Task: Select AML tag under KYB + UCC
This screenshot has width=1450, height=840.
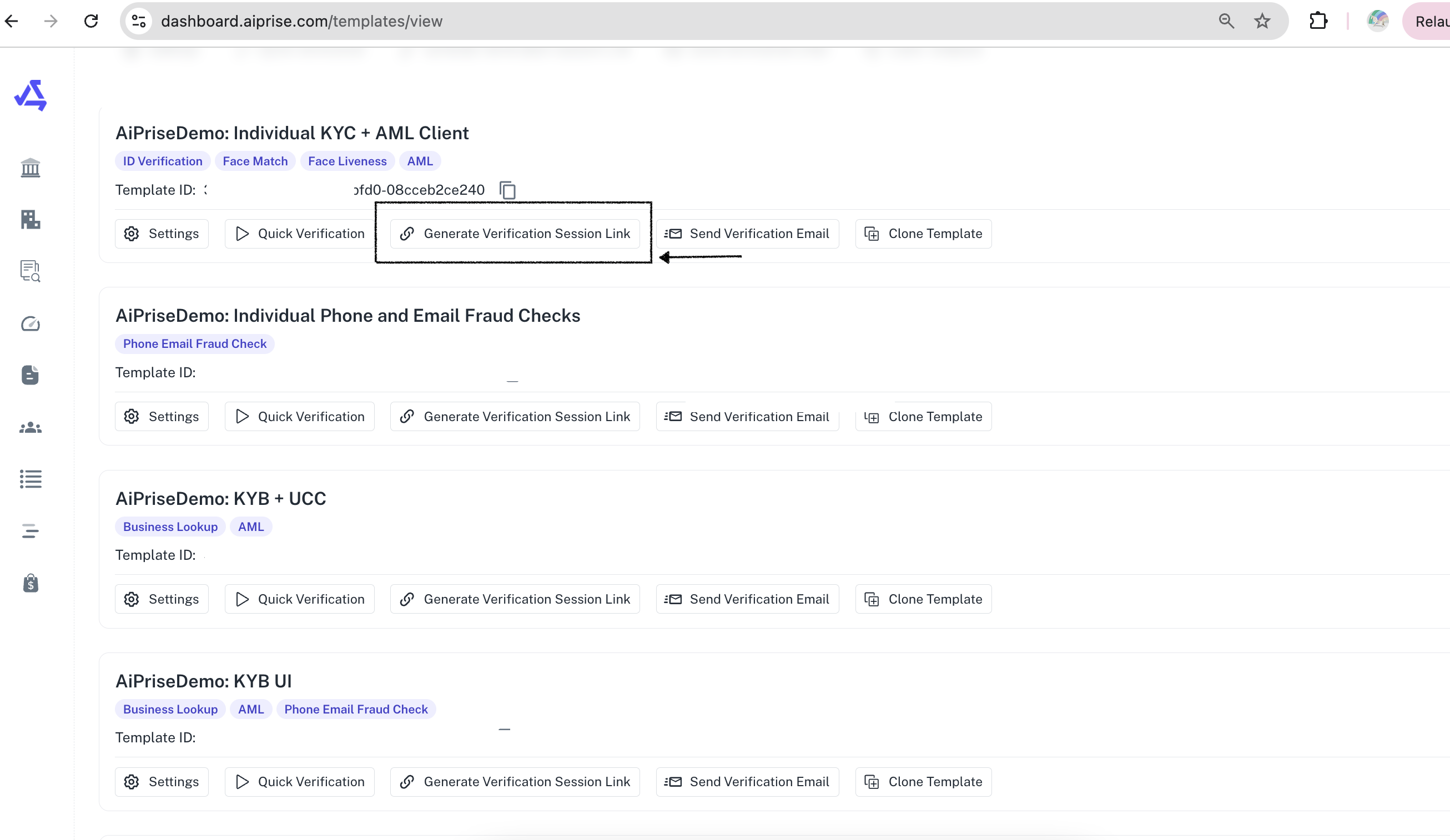Action: click(251, 527)
